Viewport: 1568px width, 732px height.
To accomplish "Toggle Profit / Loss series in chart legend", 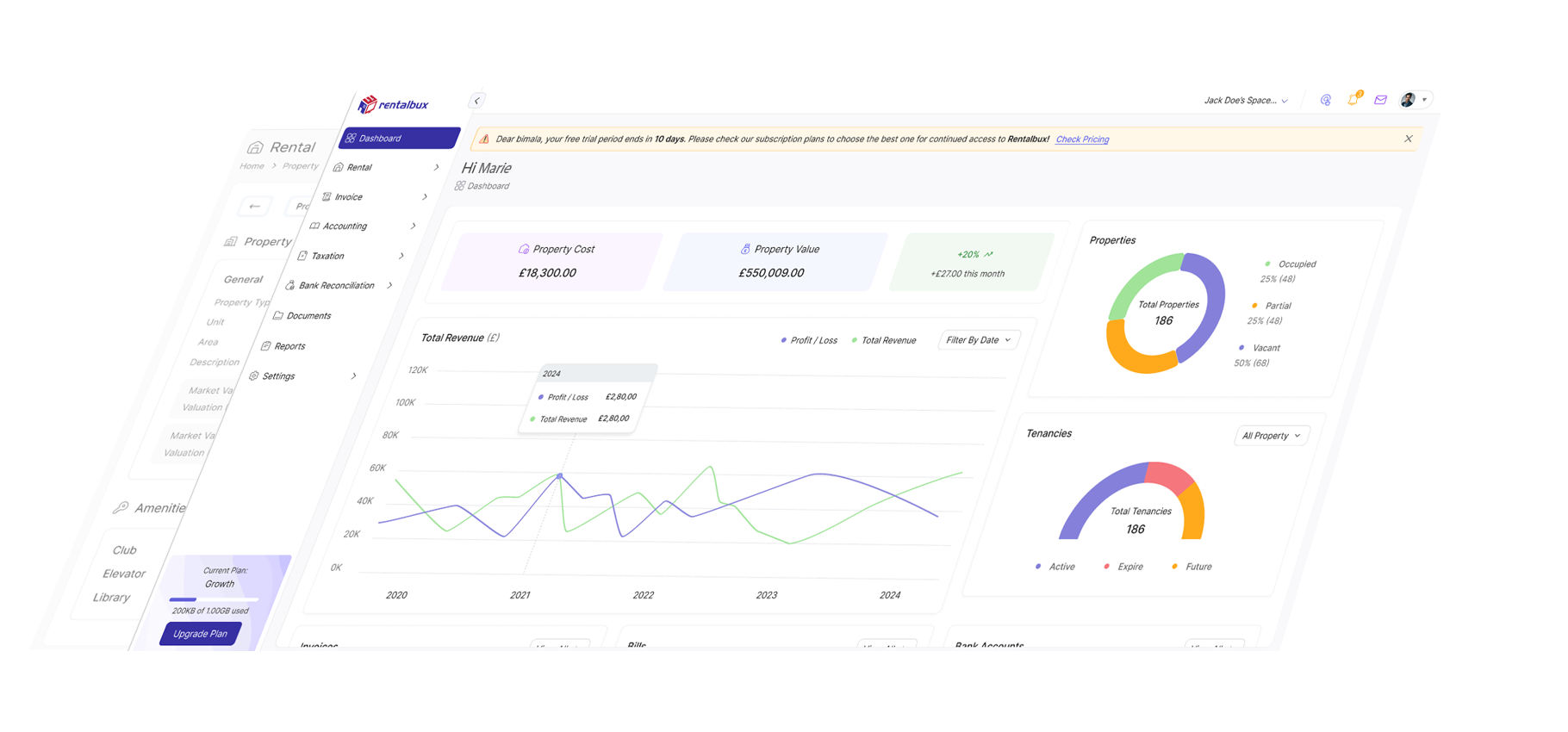I will coord(808,340).
